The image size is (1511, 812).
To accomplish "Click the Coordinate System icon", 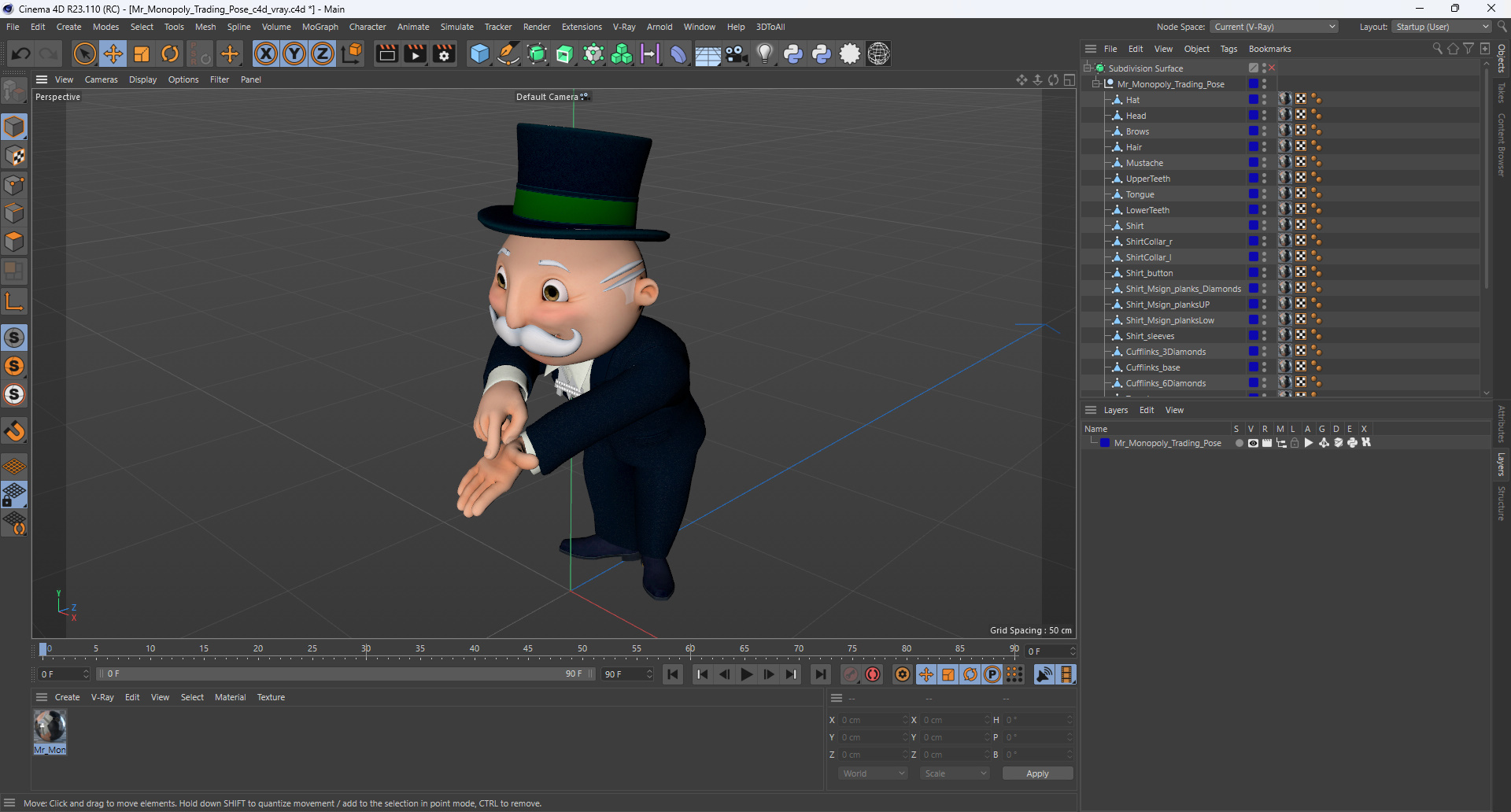I will point(353,54).
